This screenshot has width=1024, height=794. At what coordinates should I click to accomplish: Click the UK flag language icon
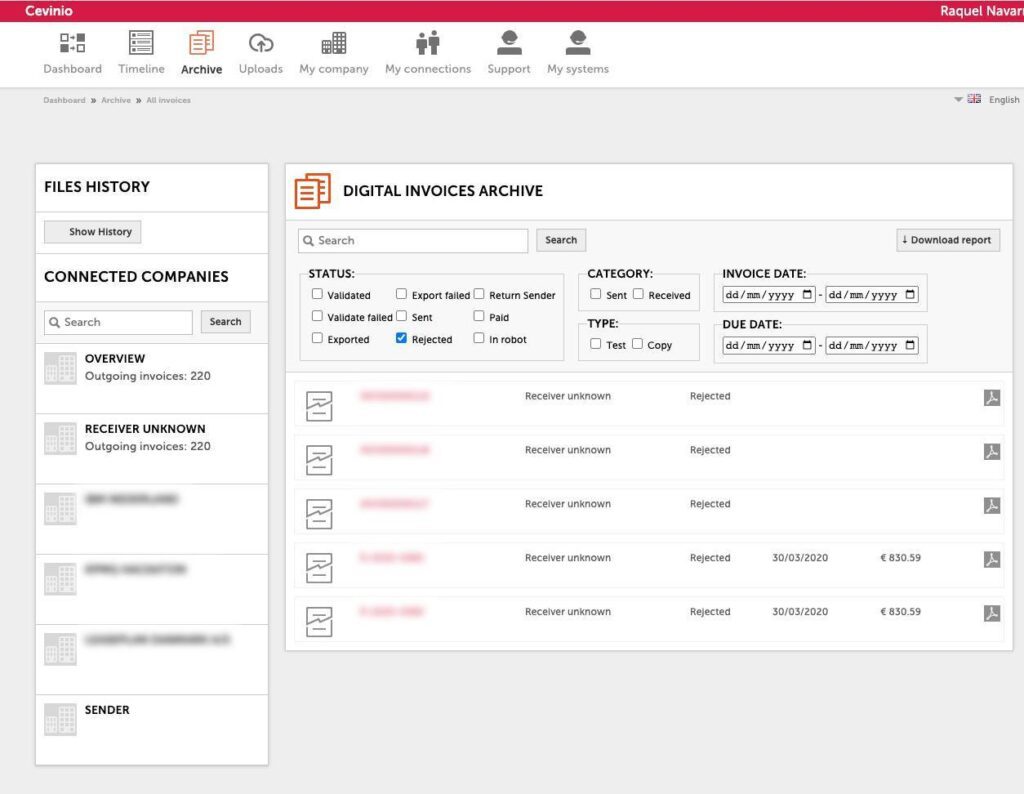(x=974, y=99)
